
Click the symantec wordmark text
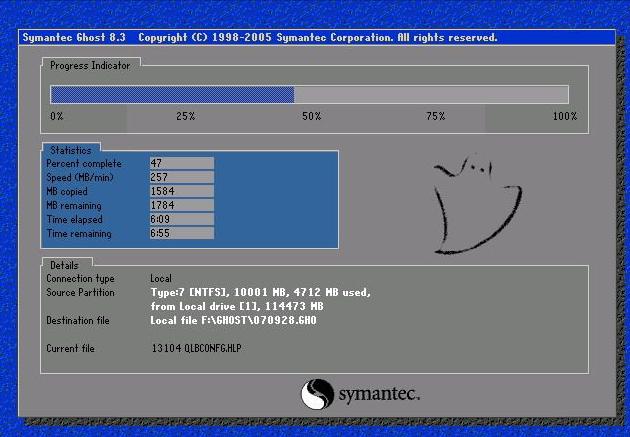379,394
